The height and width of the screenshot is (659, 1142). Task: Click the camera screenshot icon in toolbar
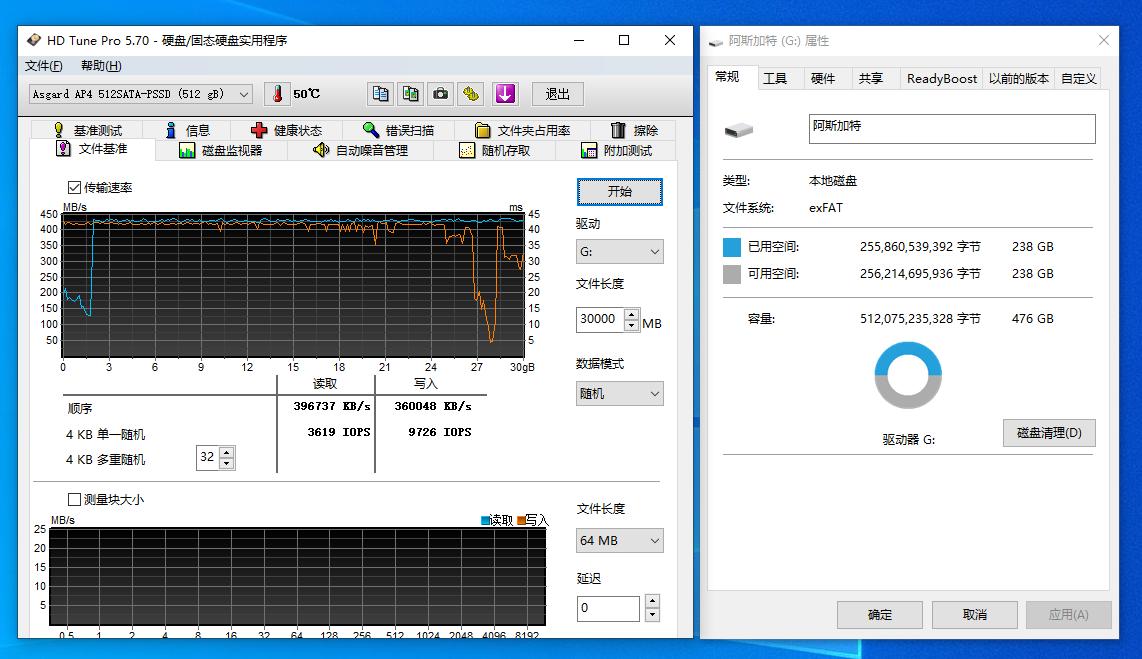coord(440,93)
